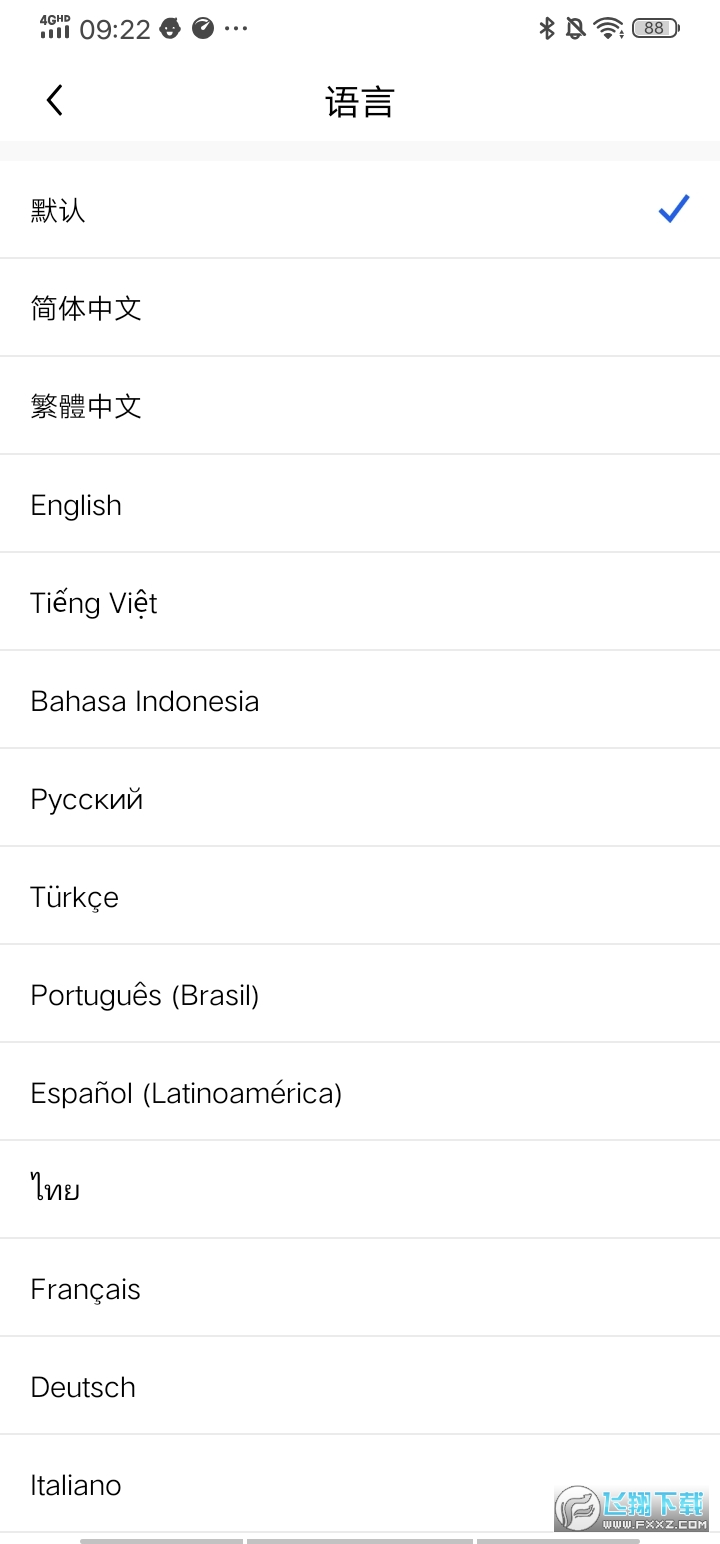
Task: Choose 繁體中文 as the language
Action: coord(86,406)
